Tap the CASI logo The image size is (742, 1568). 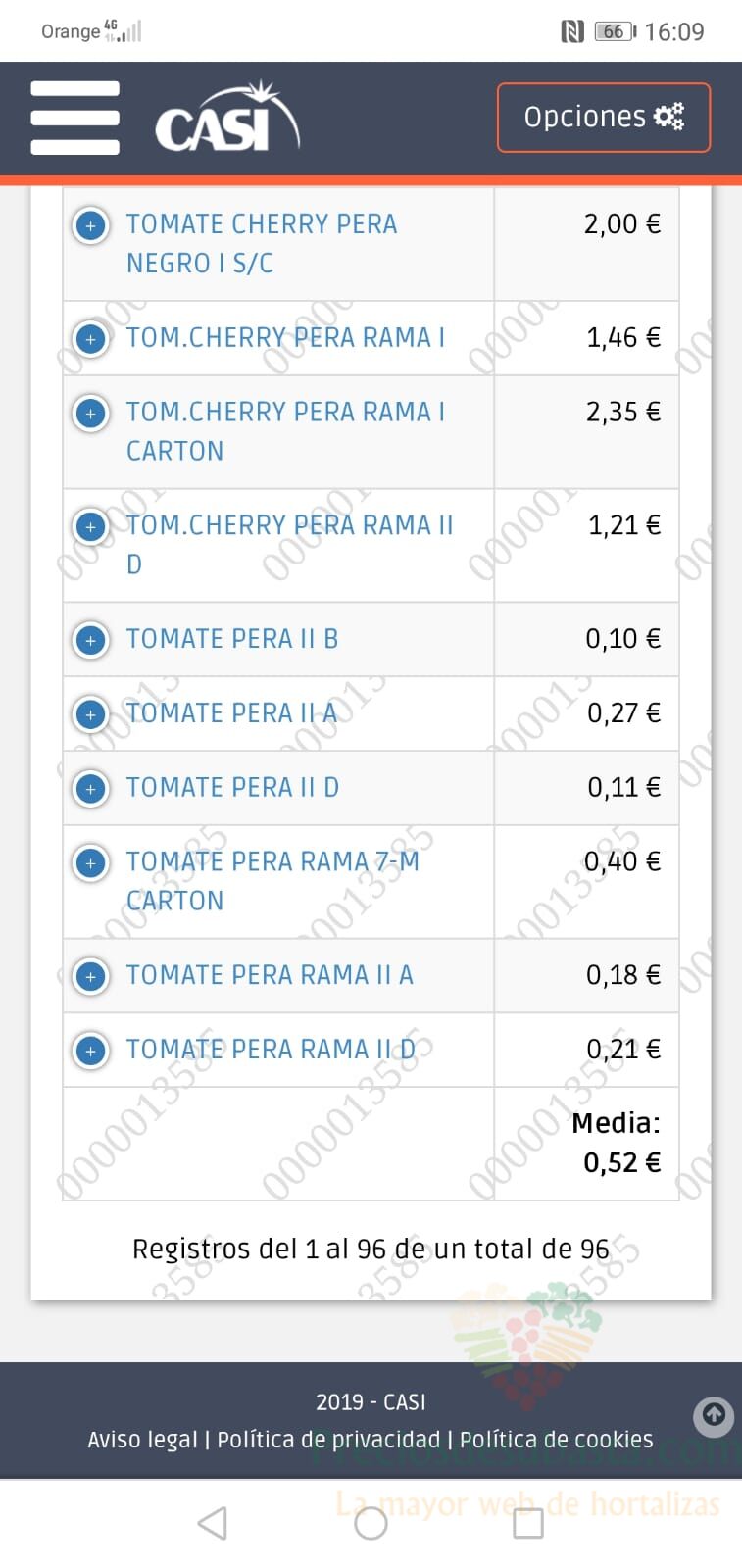(227, 119)
